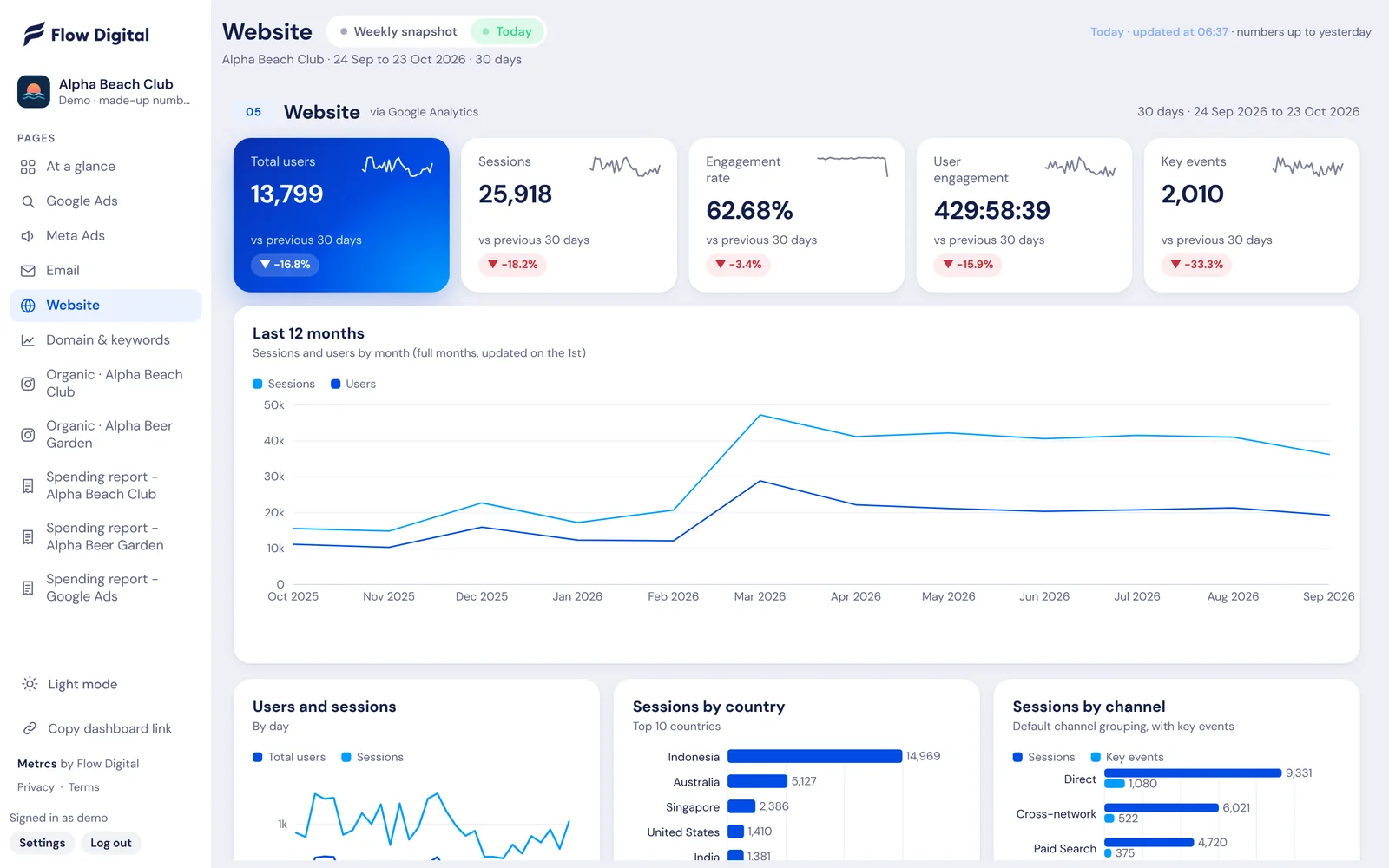Toggle Sessions series in Last 12 months legend
The width and height of the screenshot is (1389, 868).
coord(284,384)
